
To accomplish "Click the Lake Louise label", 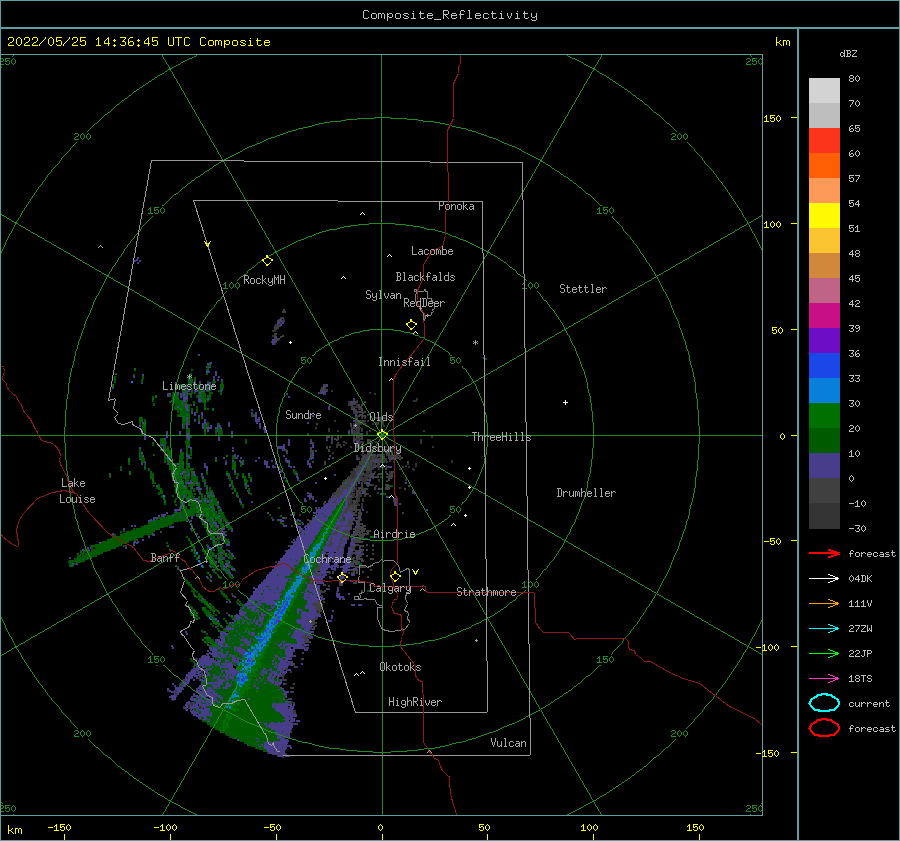I will pos(77,491).
